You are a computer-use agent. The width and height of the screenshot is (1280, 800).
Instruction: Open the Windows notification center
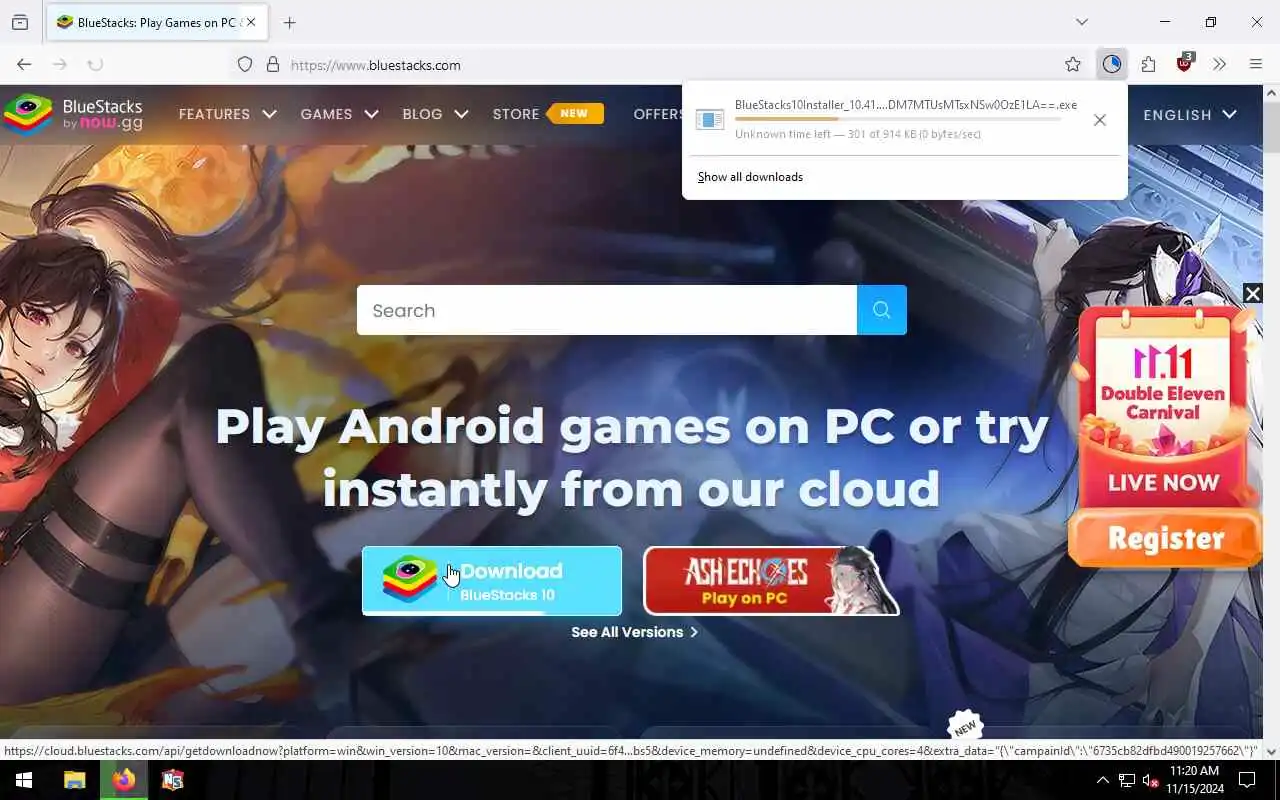(1247, 780)
